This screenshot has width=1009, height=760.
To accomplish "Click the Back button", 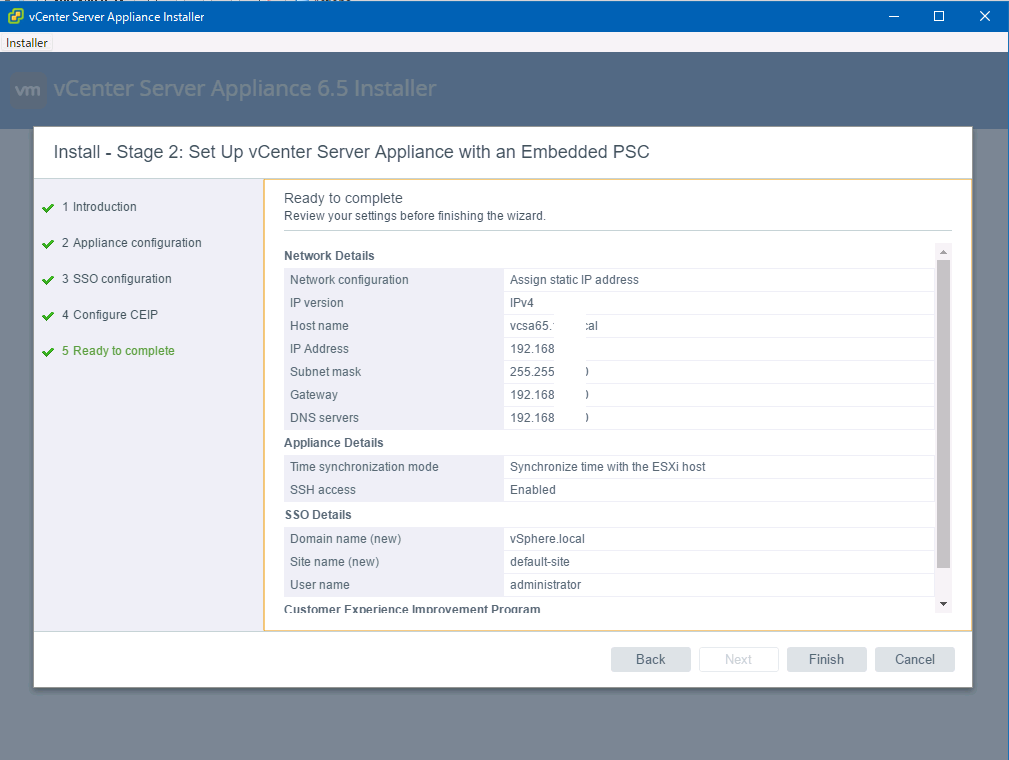I will point(651,659).
